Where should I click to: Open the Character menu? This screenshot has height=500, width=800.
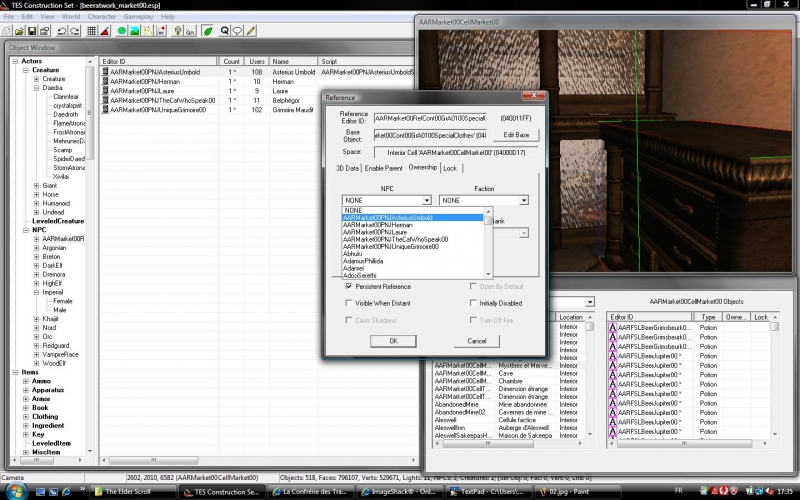(102, 16)
